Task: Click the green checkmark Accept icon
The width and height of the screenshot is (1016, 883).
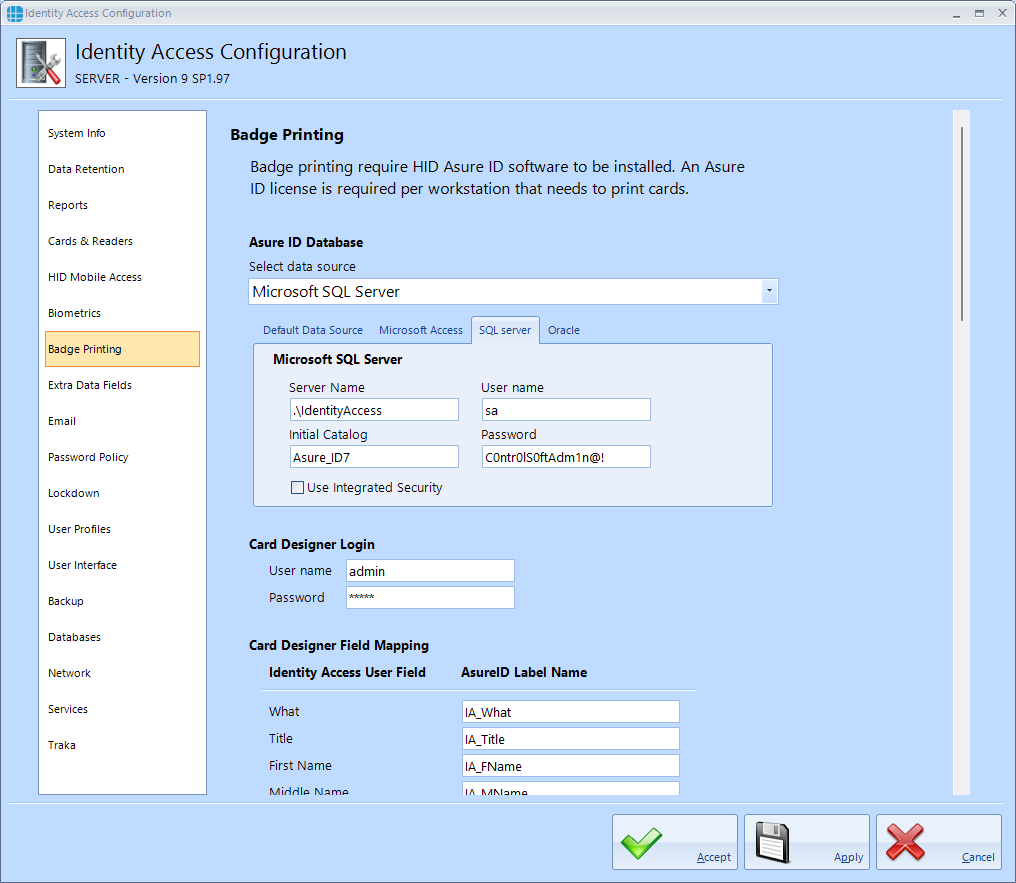Action: [641, 842]
